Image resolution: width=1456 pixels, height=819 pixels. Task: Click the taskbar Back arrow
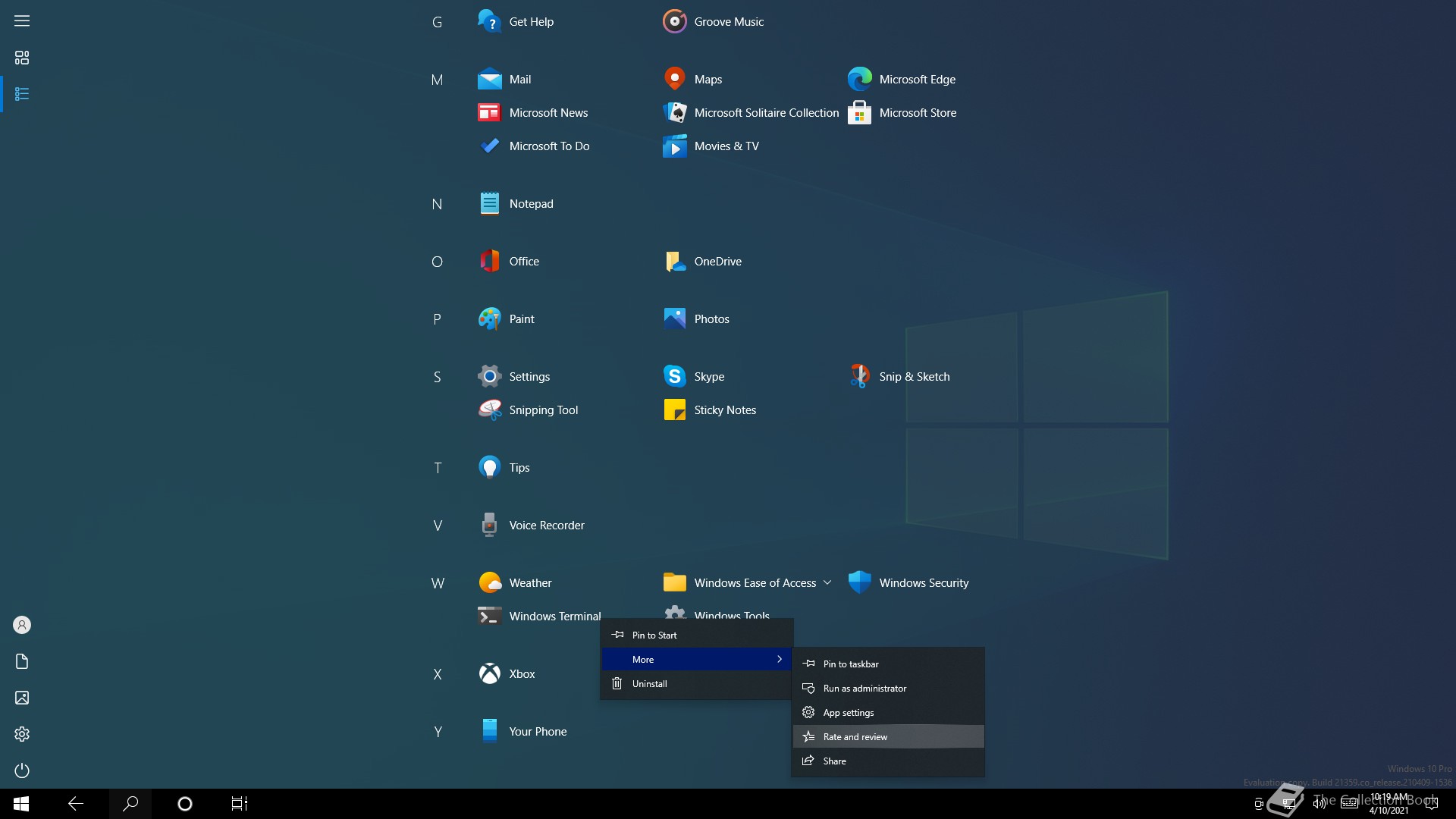click(76, 804)
